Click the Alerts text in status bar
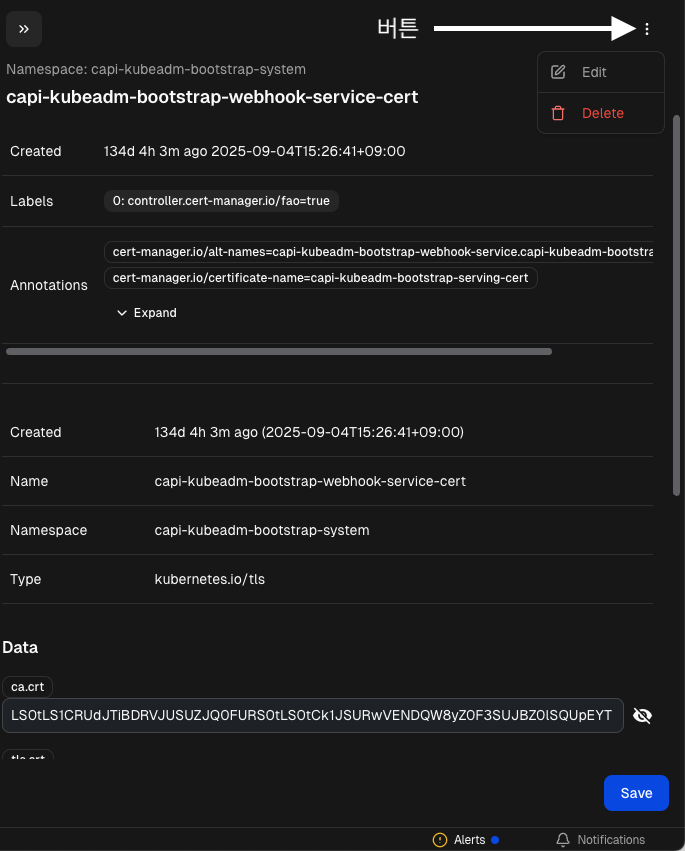This screenshot has width=685, height=851. [470, 840]
